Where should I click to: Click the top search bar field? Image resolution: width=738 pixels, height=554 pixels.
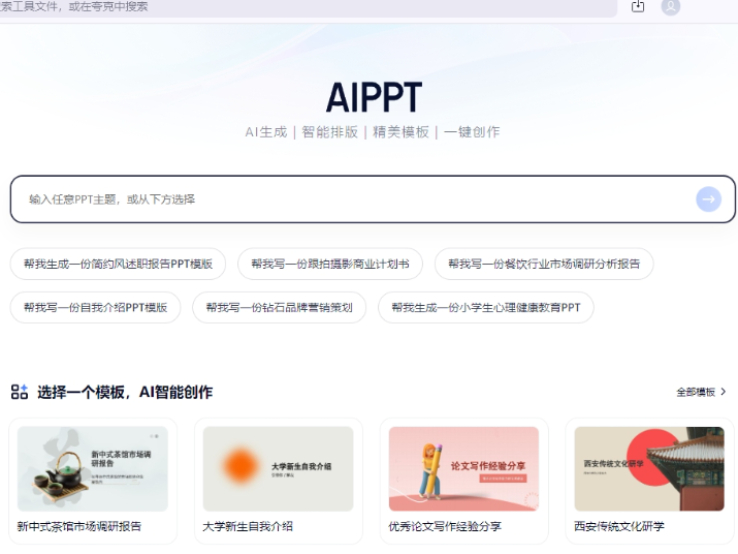[306, 7]
